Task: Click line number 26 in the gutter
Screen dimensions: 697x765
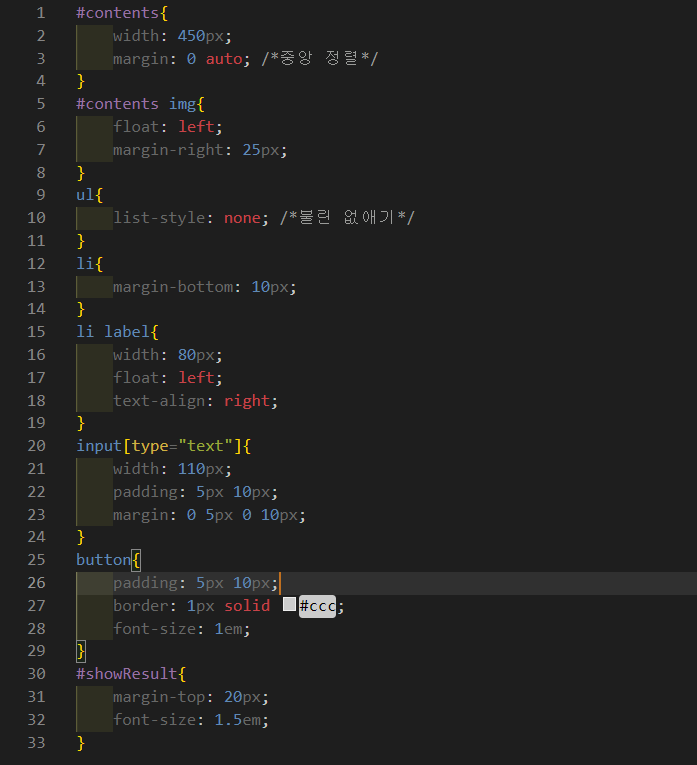Action: click(37, 583)
